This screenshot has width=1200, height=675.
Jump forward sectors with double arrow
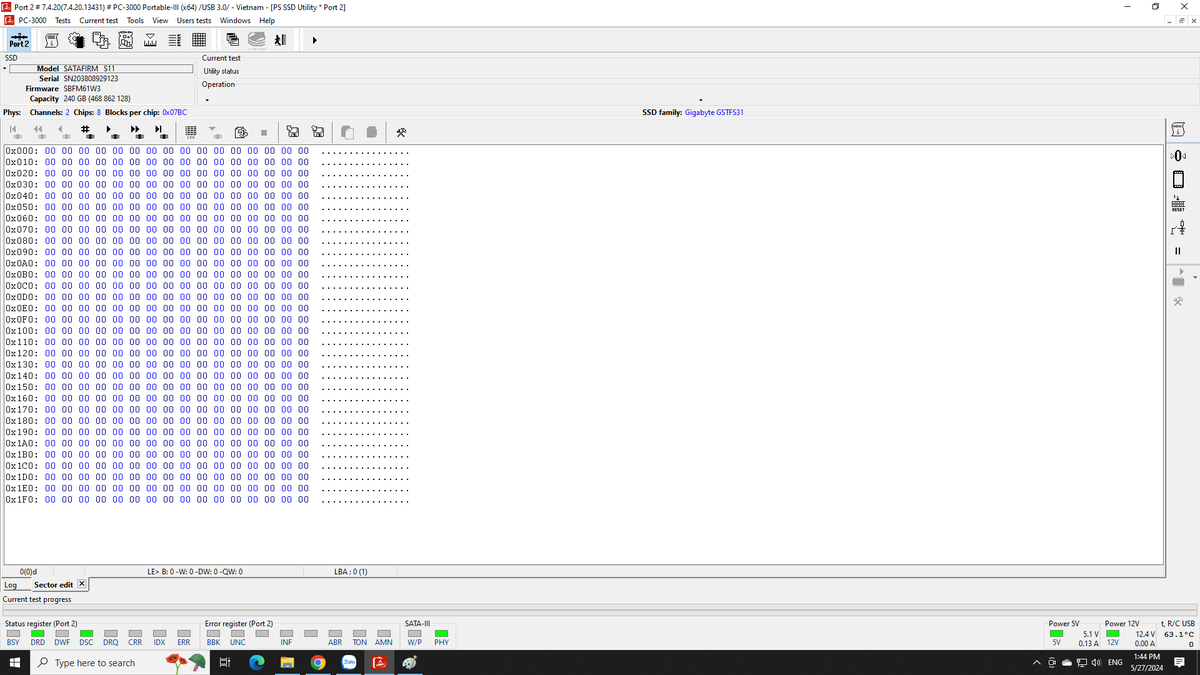[x=136, y=132]
